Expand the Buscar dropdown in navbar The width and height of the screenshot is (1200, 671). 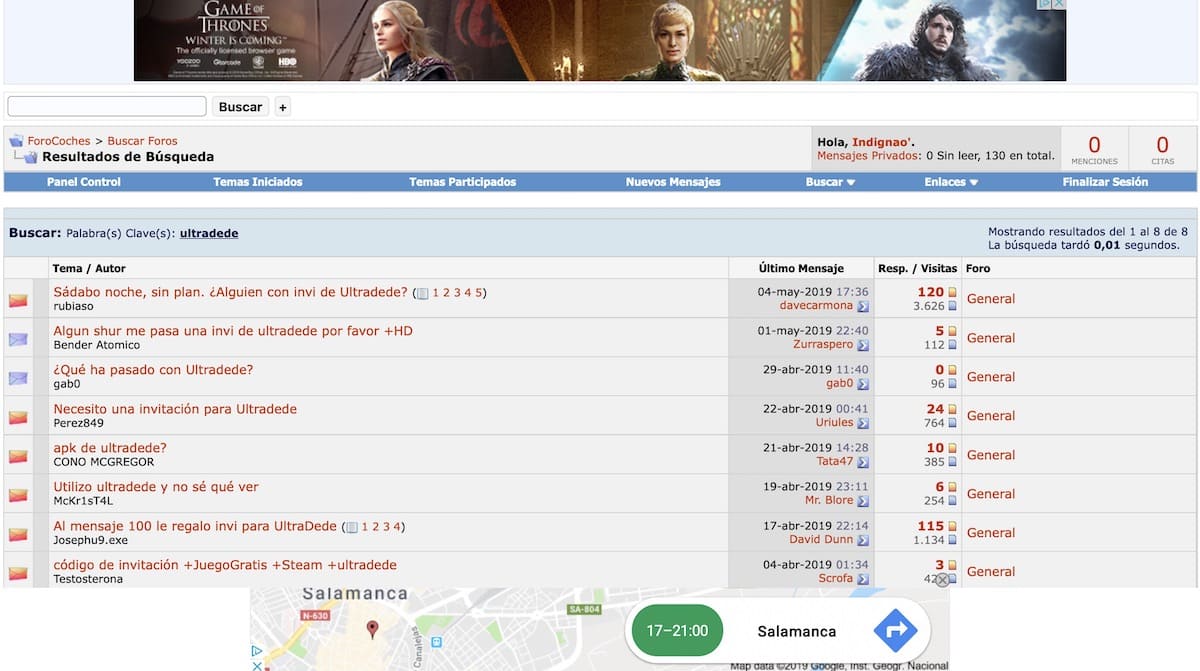tap(830, 182)
